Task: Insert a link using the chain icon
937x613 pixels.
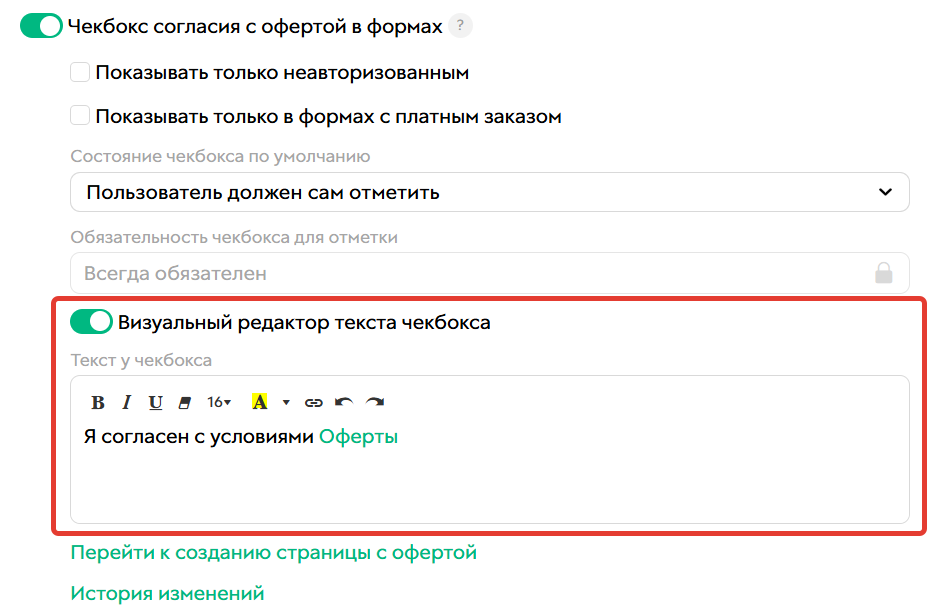Action: coord(314,403)
